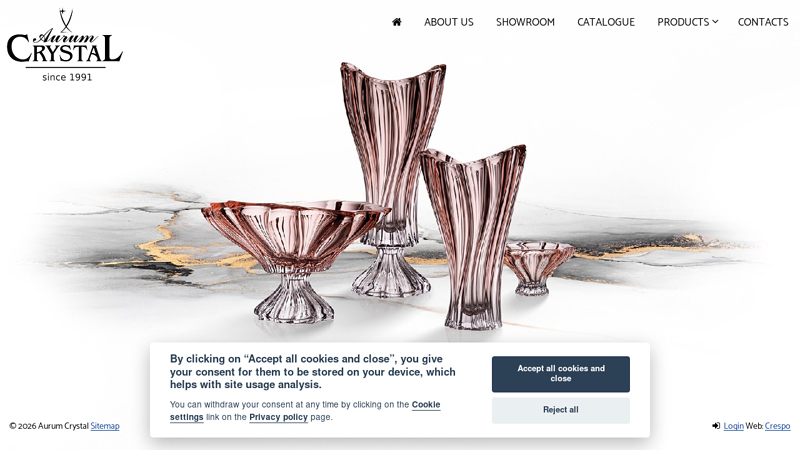
Task: Open the Sitemap link in footer
Action: [105, 426]
